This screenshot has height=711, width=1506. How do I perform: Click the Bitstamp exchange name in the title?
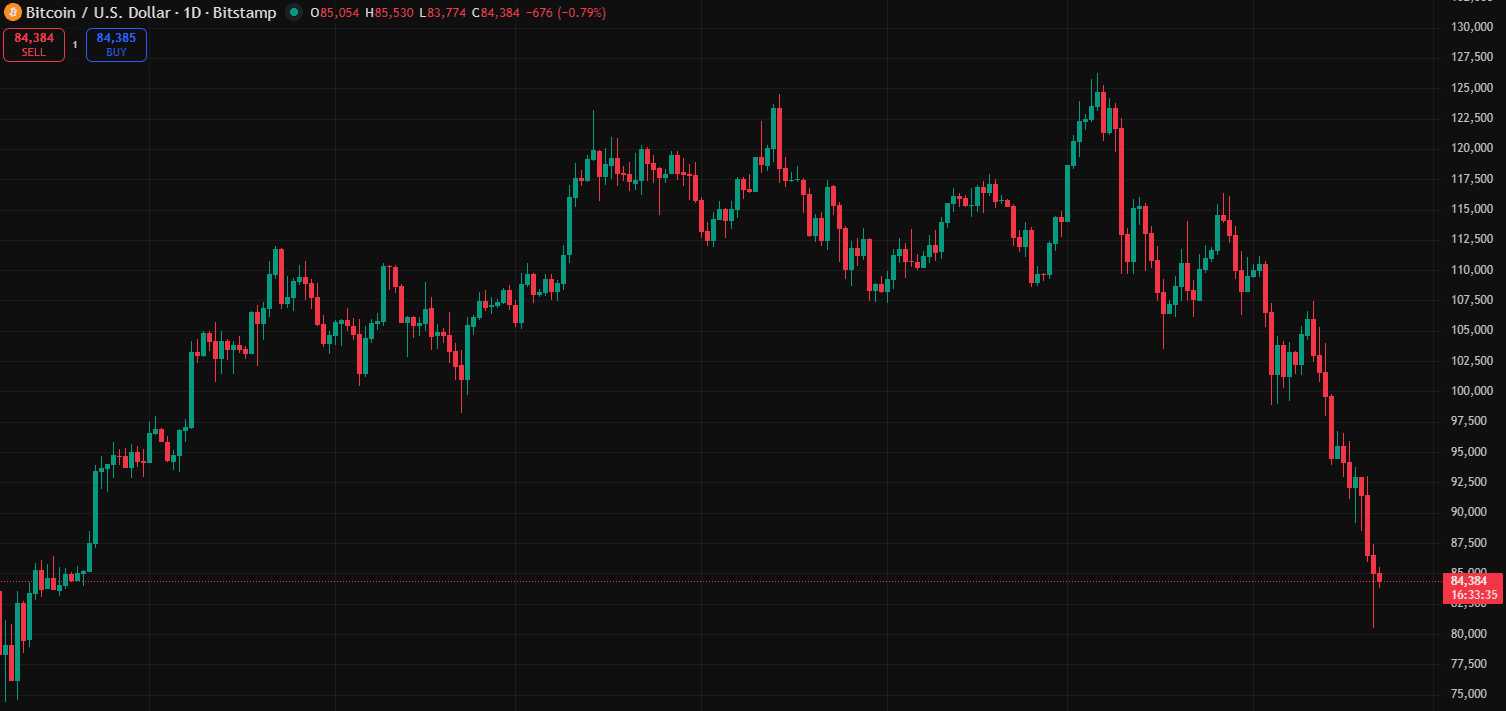click(245, 13)
